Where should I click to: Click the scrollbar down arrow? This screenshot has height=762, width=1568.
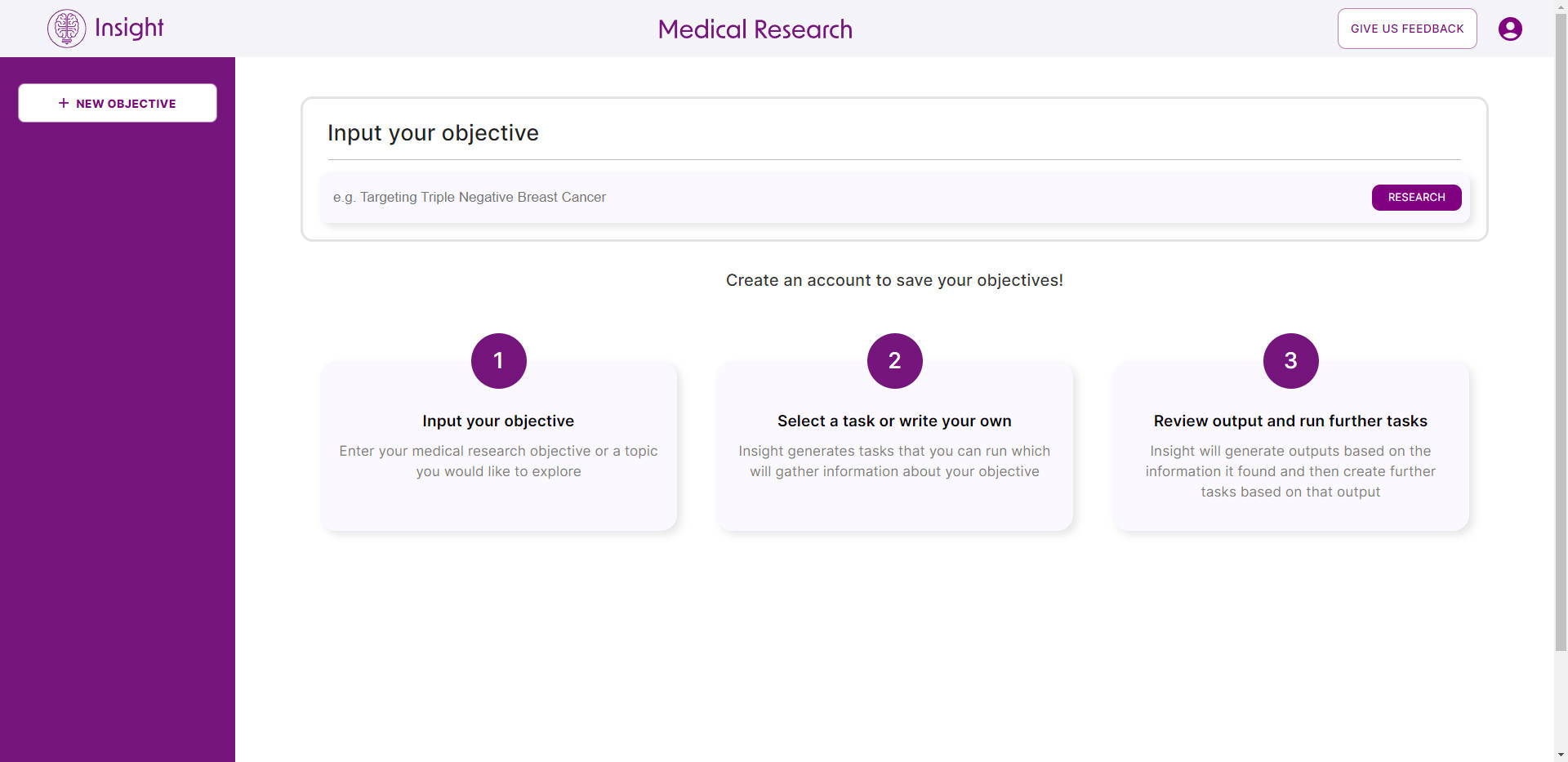(x=1561, y=755)
